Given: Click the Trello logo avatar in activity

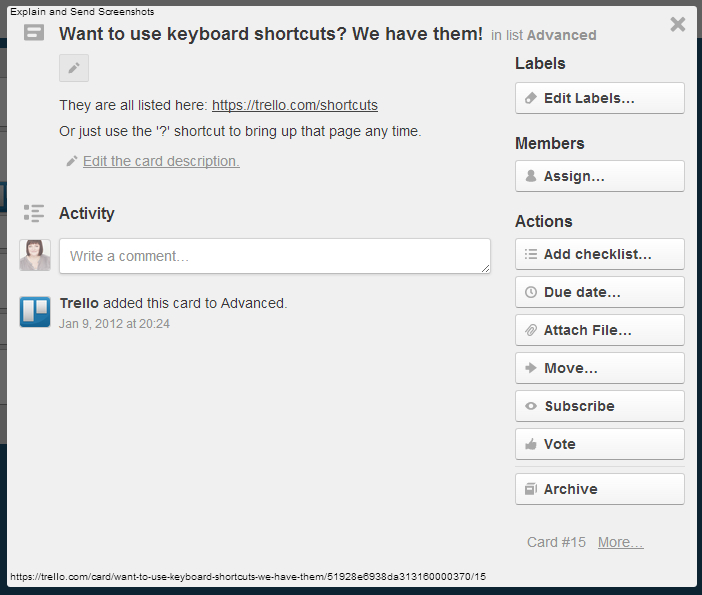Looking at the screenshot, I should 35,312.
